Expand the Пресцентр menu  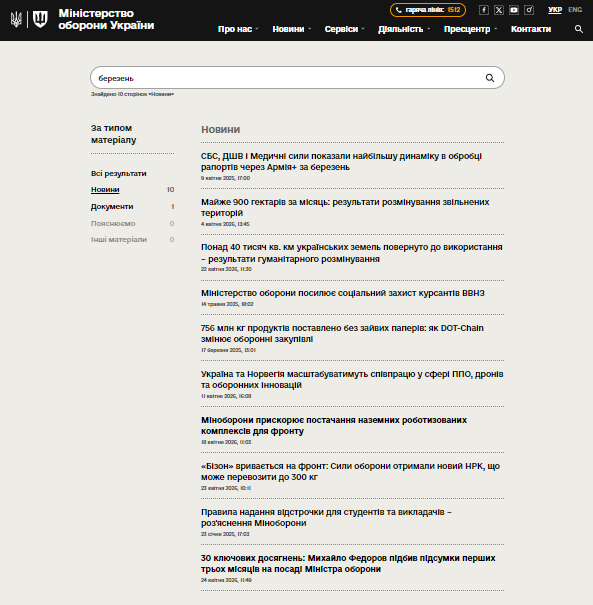(470, 29)
